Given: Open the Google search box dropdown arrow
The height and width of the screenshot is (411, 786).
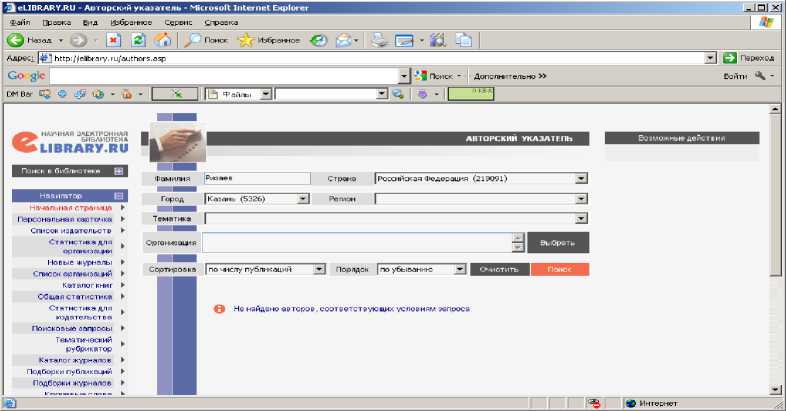Looking at the screenshot, I should coord(405,76).
